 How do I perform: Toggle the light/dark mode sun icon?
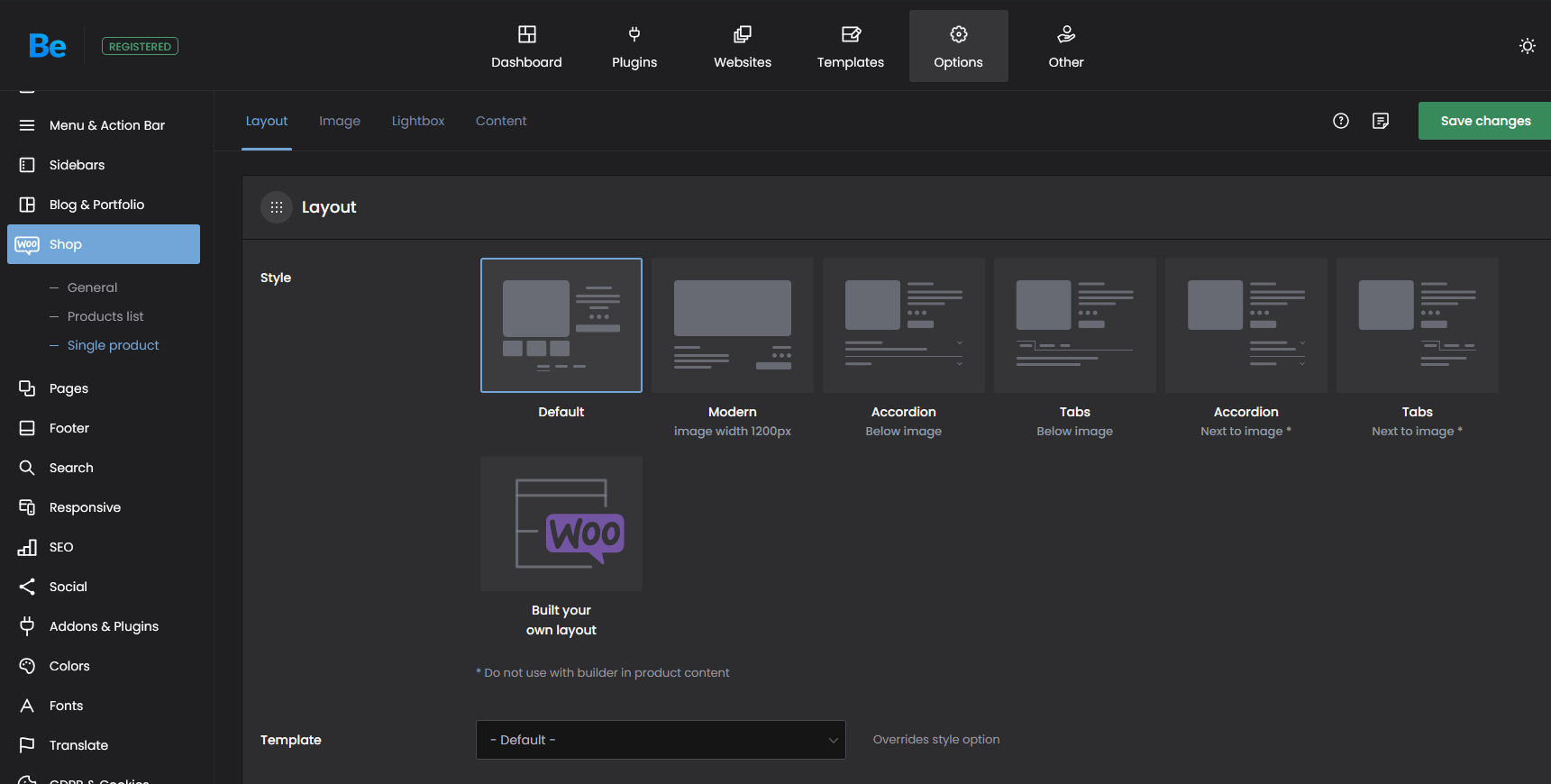[x=1527, y=46]
